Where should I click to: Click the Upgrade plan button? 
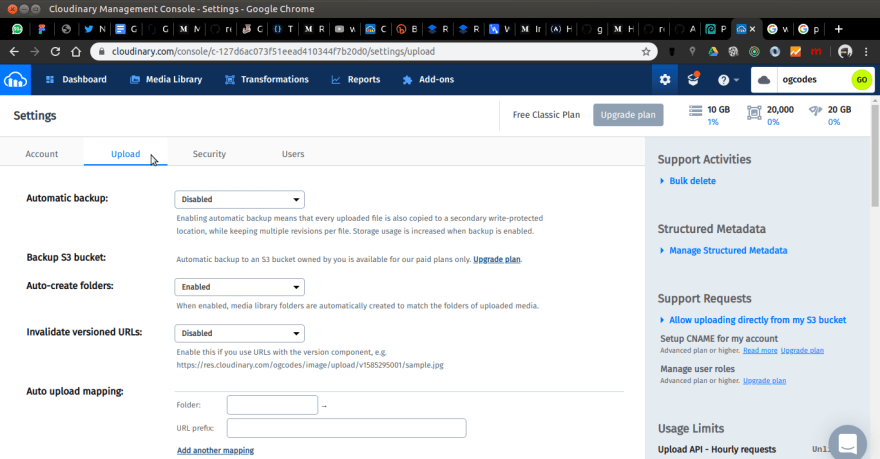pyautogui.click(x=628, y=115)
